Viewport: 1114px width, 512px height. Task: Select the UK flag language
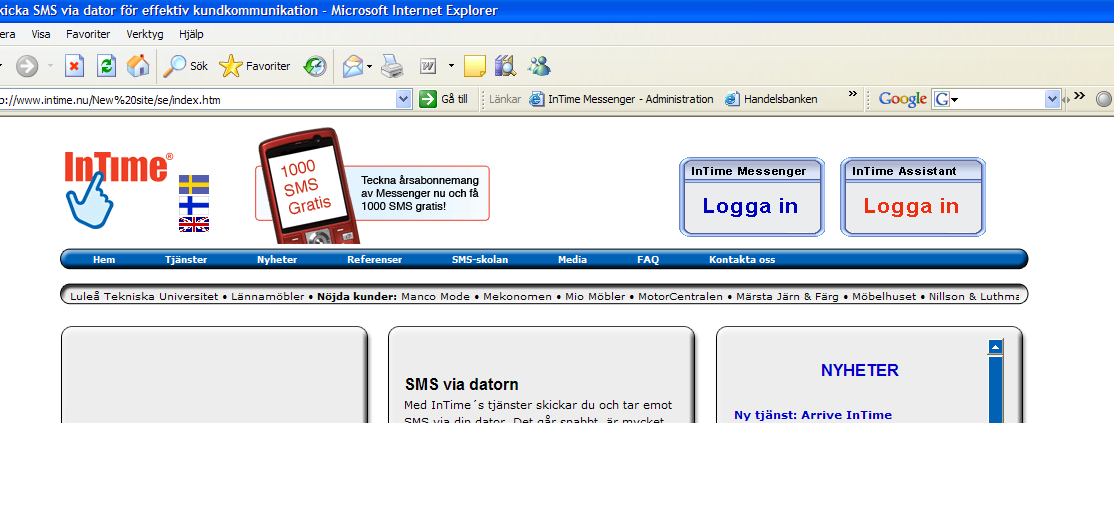click(x=194, y=224)
